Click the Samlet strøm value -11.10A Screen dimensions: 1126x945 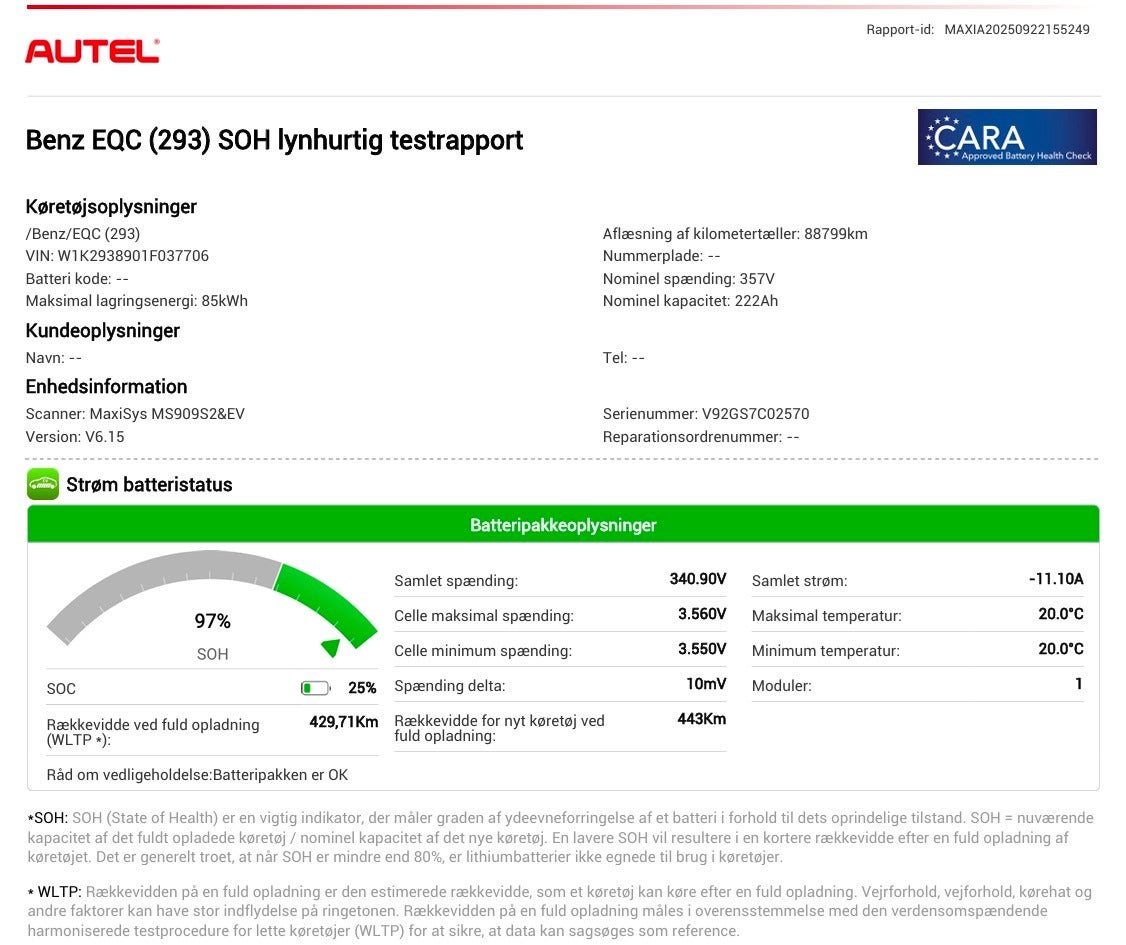click(1056, 579)
